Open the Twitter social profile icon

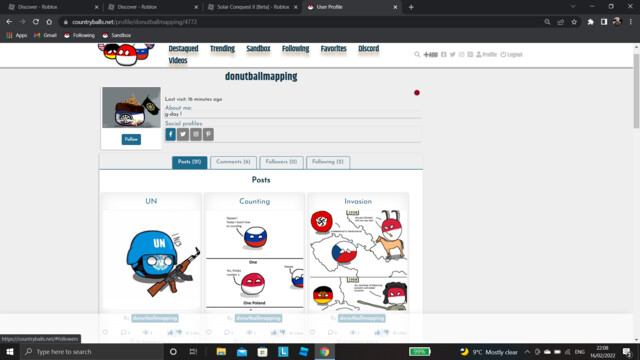[183, 134]
